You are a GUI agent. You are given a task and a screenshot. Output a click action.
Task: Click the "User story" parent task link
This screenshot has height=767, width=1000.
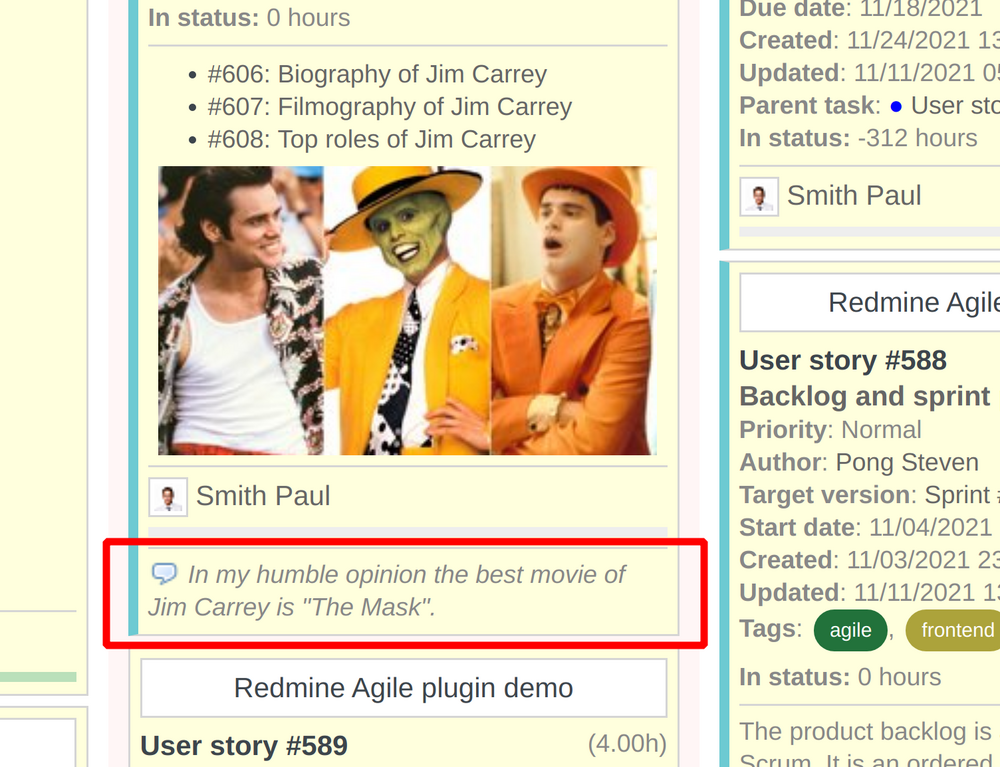coord(955,105)
